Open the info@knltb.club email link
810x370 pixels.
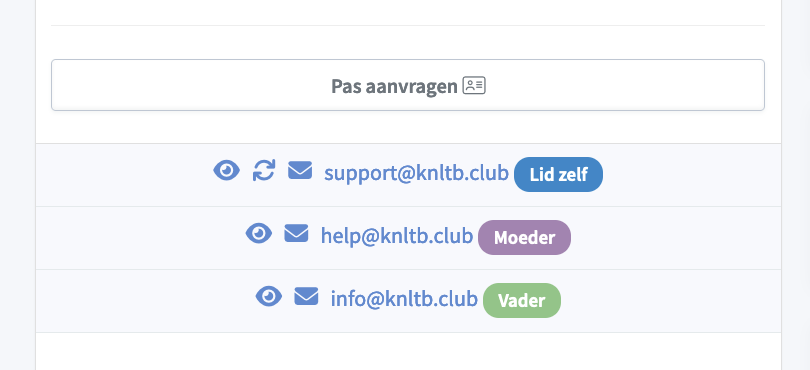(x=404, y=299)
